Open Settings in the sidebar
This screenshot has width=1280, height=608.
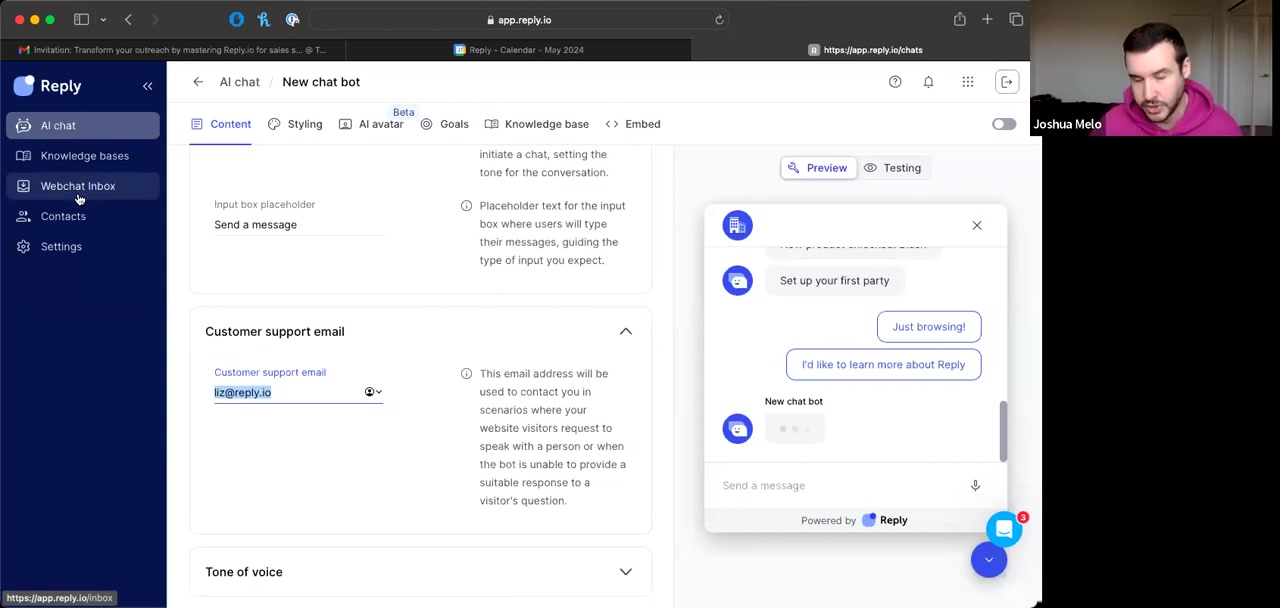coord(83,246)
